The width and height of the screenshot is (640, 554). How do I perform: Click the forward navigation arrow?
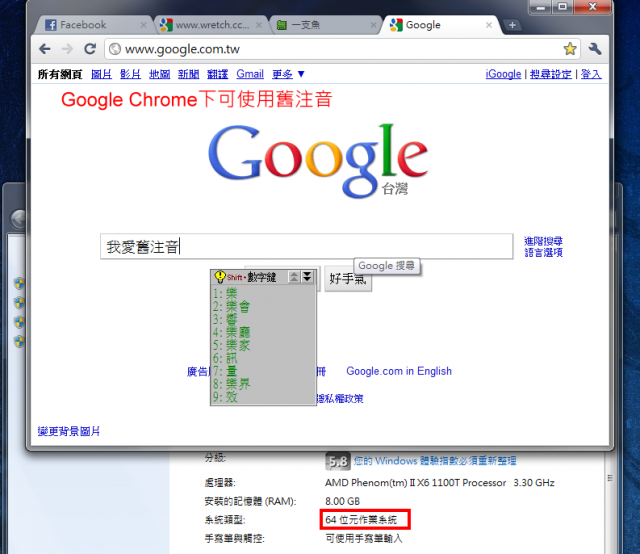67,49
